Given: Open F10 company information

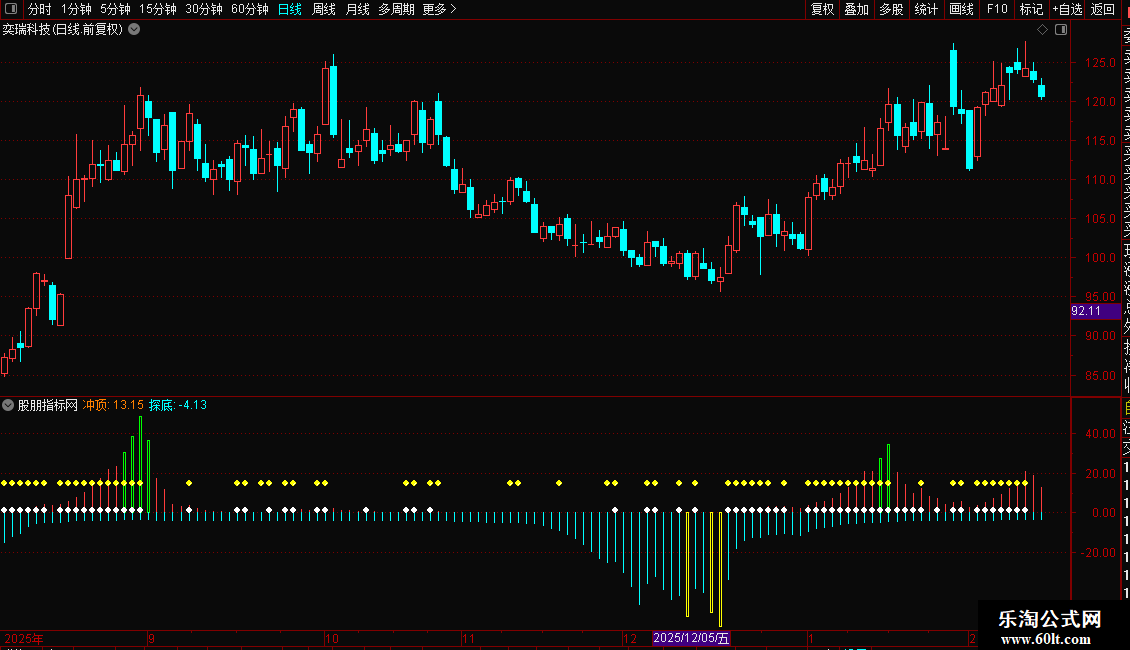Looking at the screenshot, I should coord(997,9).
